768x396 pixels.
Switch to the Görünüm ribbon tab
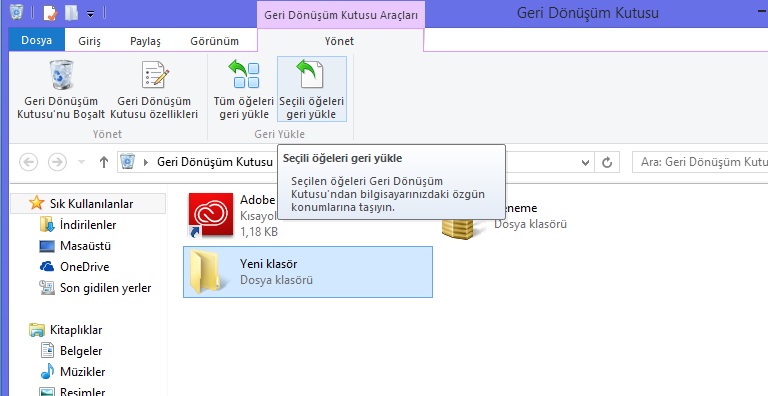click(215, 41)
